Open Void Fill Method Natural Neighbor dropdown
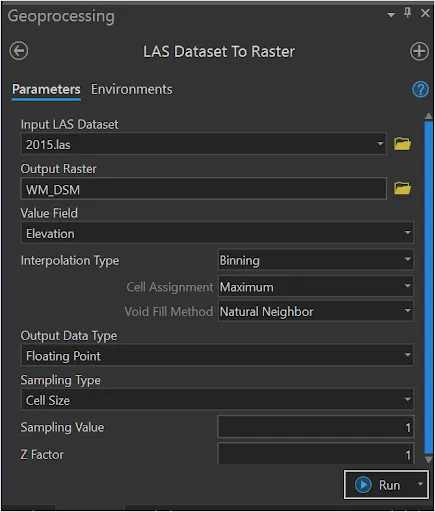This screenshot has width=435, height=512. coord(316,311)
